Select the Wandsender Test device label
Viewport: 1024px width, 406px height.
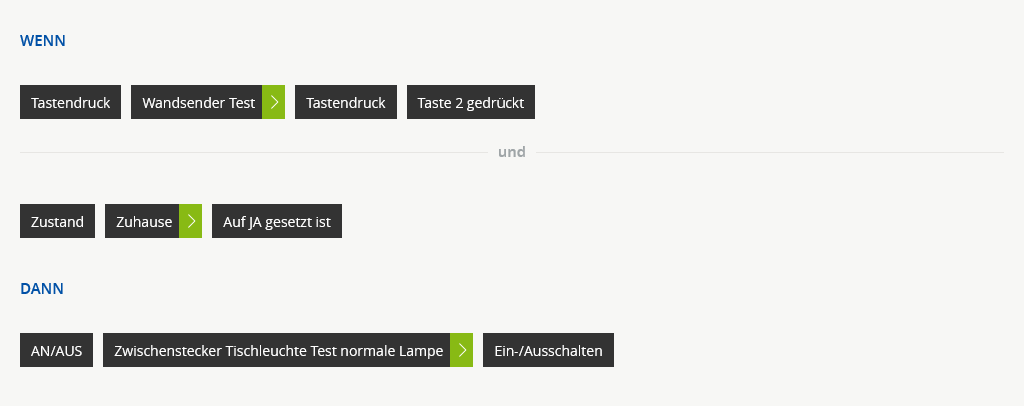[198, 103]
